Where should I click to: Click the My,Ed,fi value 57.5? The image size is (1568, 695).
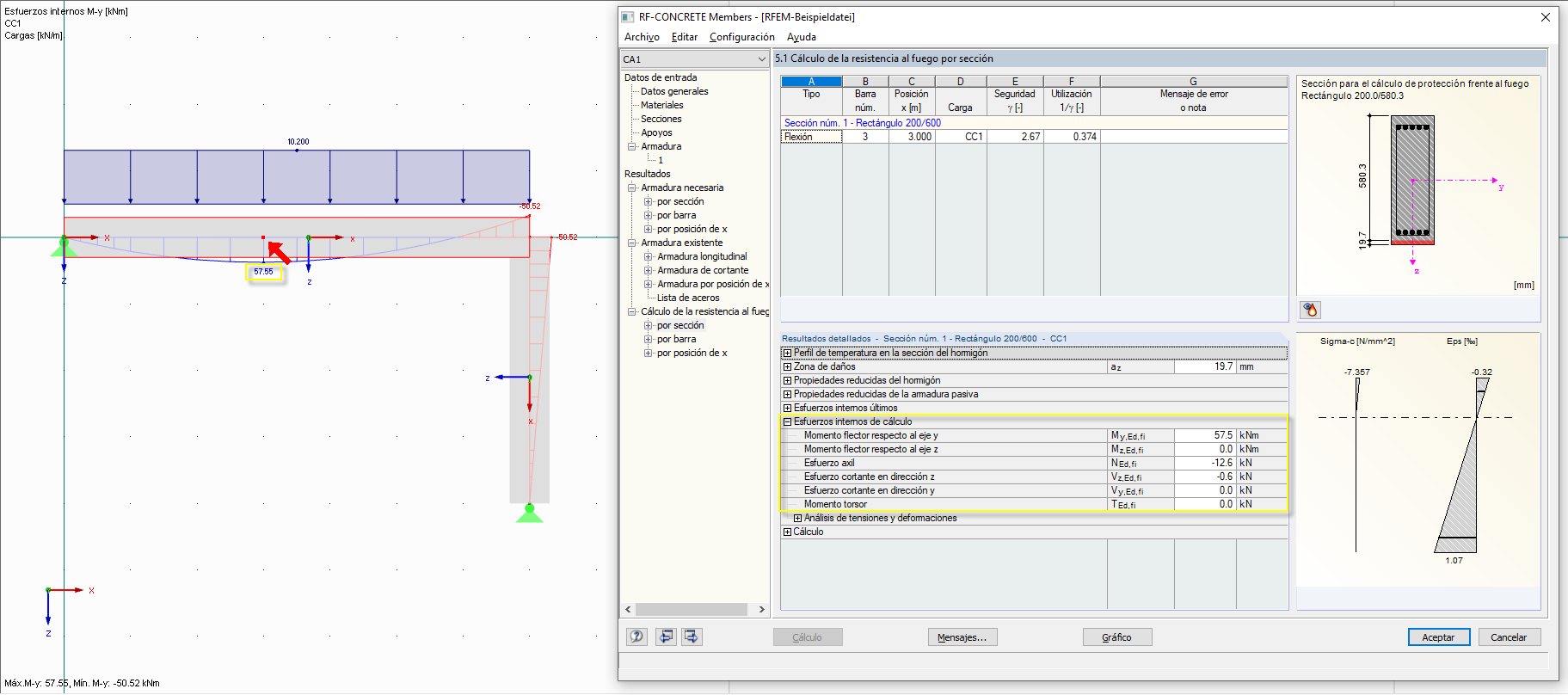coord(1204,435)
